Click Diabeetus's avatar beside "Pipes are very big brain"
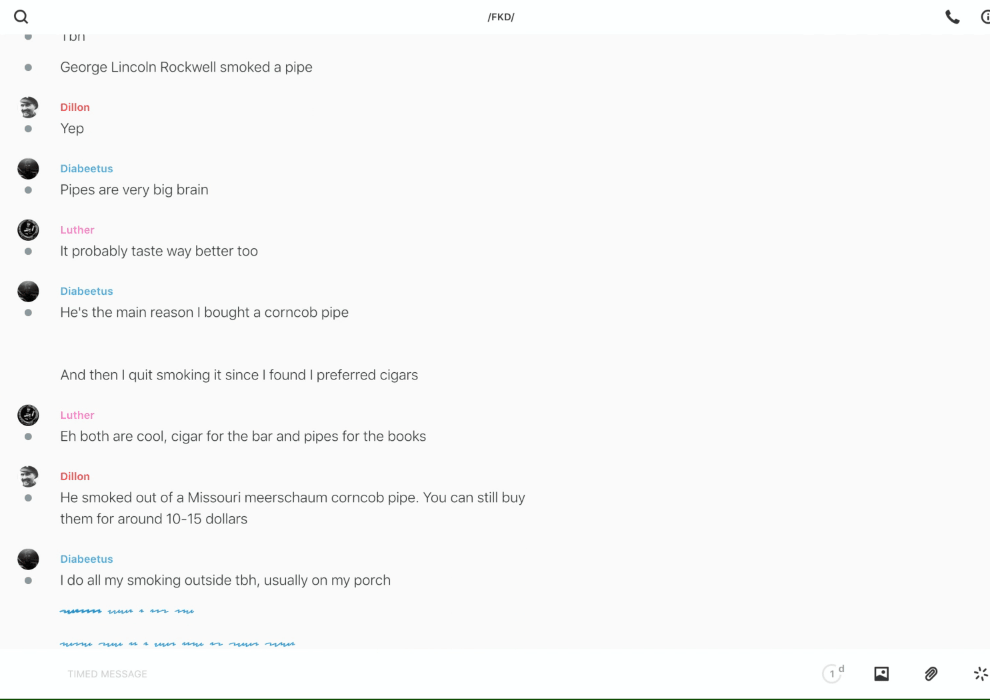 [28, 168]
